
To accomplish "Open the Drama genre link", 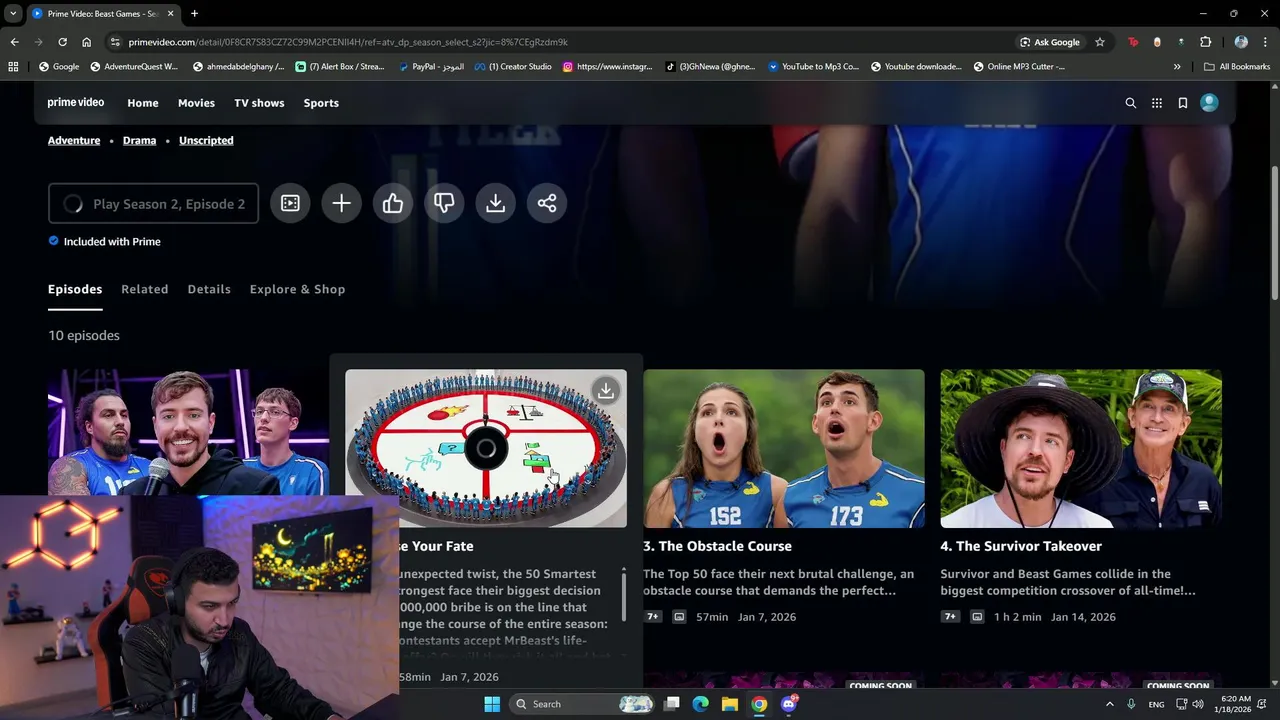I will [x=139, y=140].
